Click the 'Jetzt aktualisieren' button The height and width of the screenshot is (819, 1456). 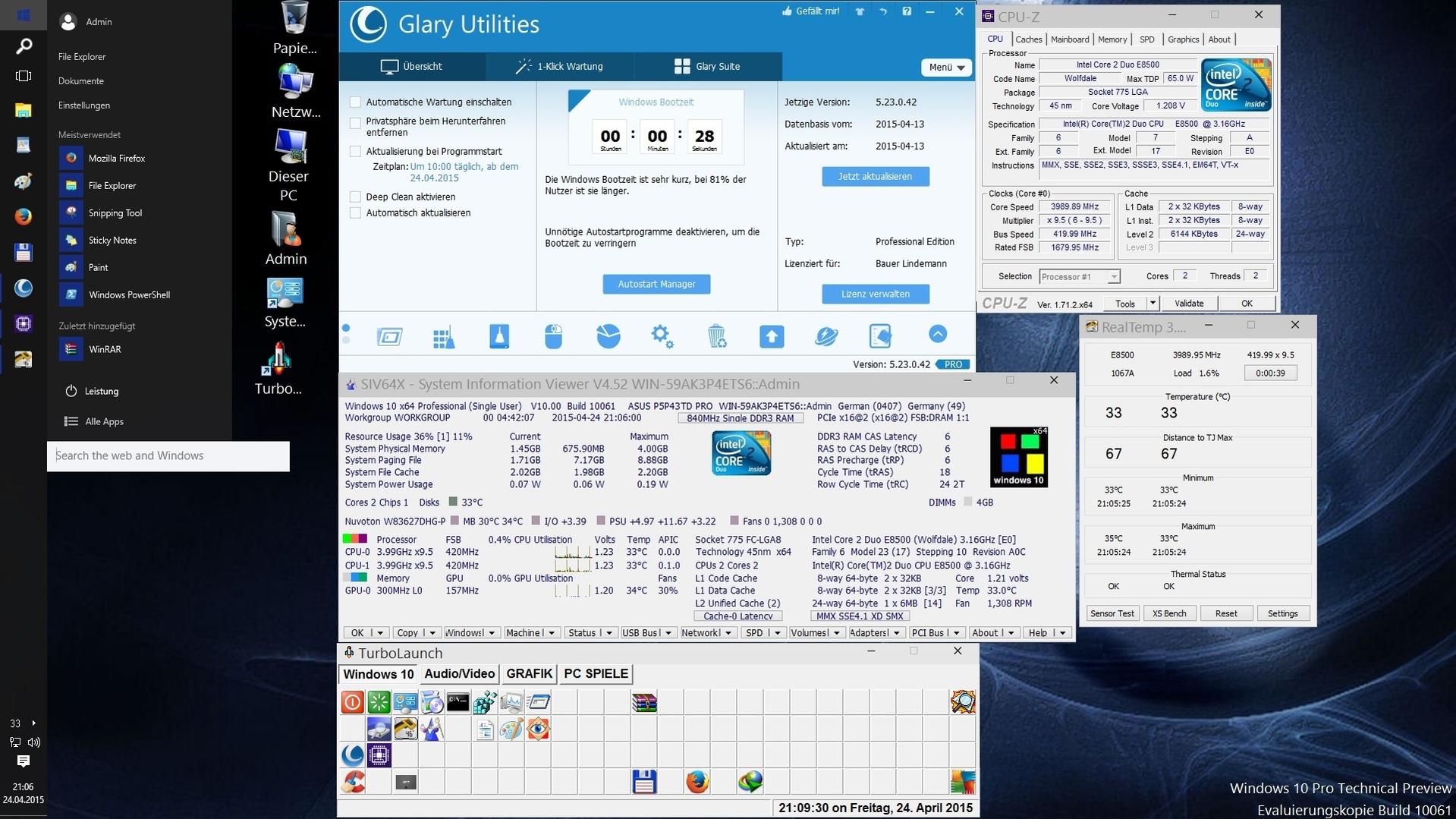pyautogui.click(x=875, y=176)
